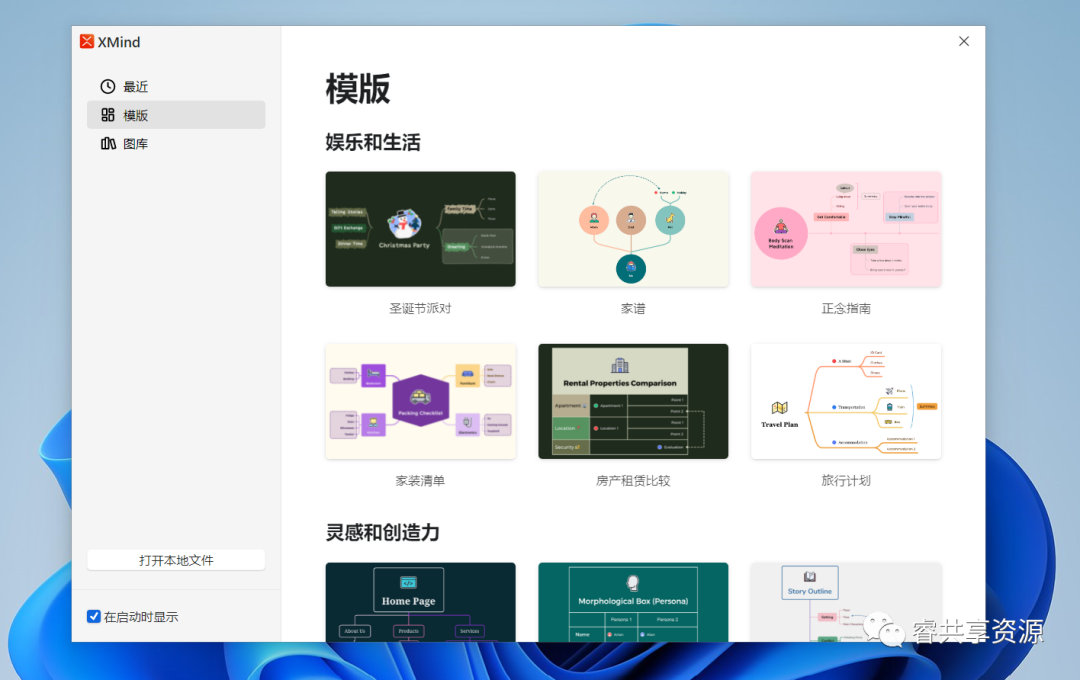This screenshot has height=680, width=1080.
Task: Toggle the 在启动时显示 checkbox
Action: pos(94,616)
